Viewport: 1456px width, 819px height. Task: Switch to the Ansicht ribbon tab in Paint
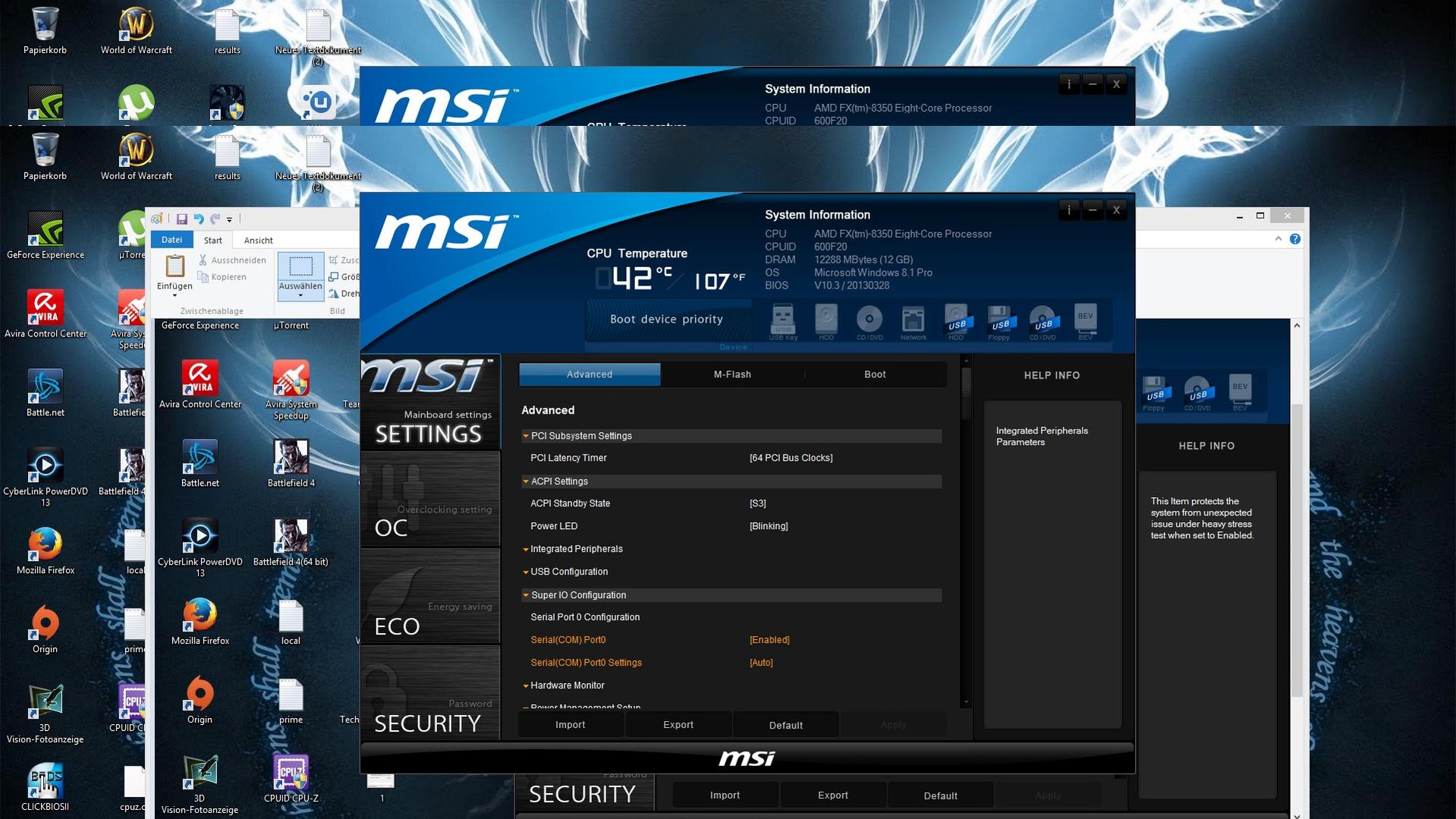258,241
